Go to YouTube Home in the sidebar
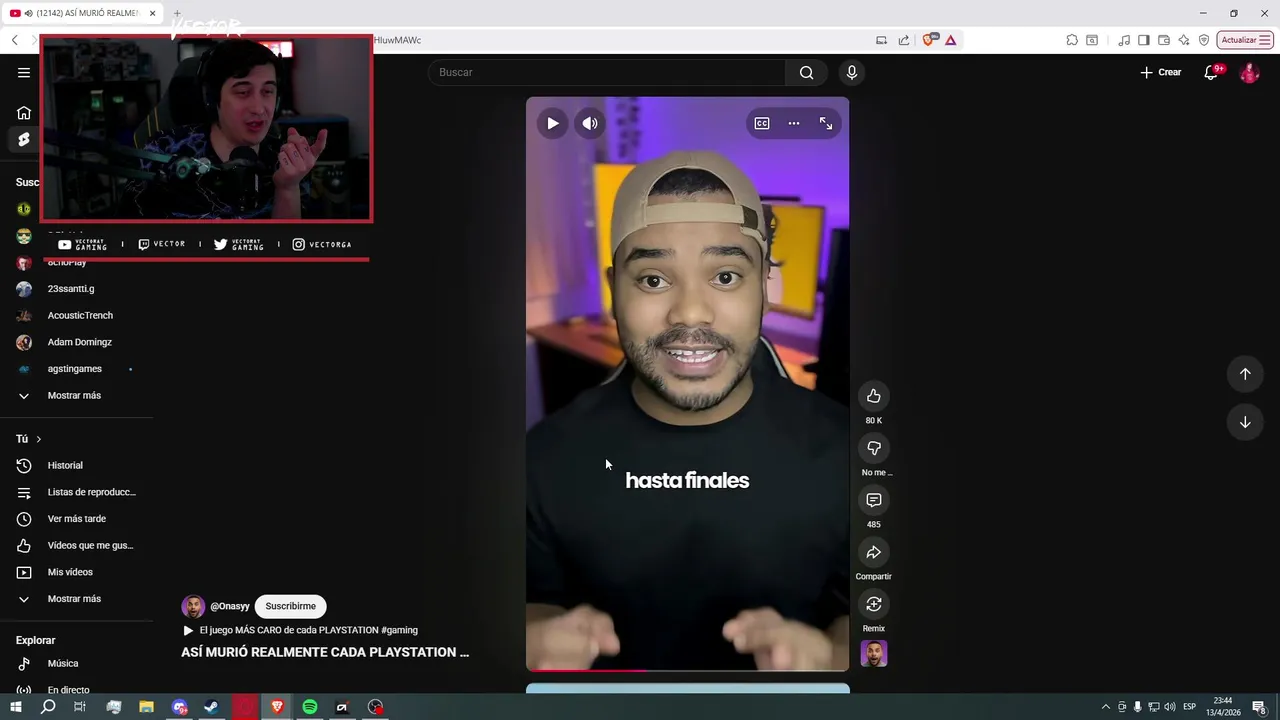Image resolution: width=1280 pixels, height=720 pixels. [x=24, y=112]
